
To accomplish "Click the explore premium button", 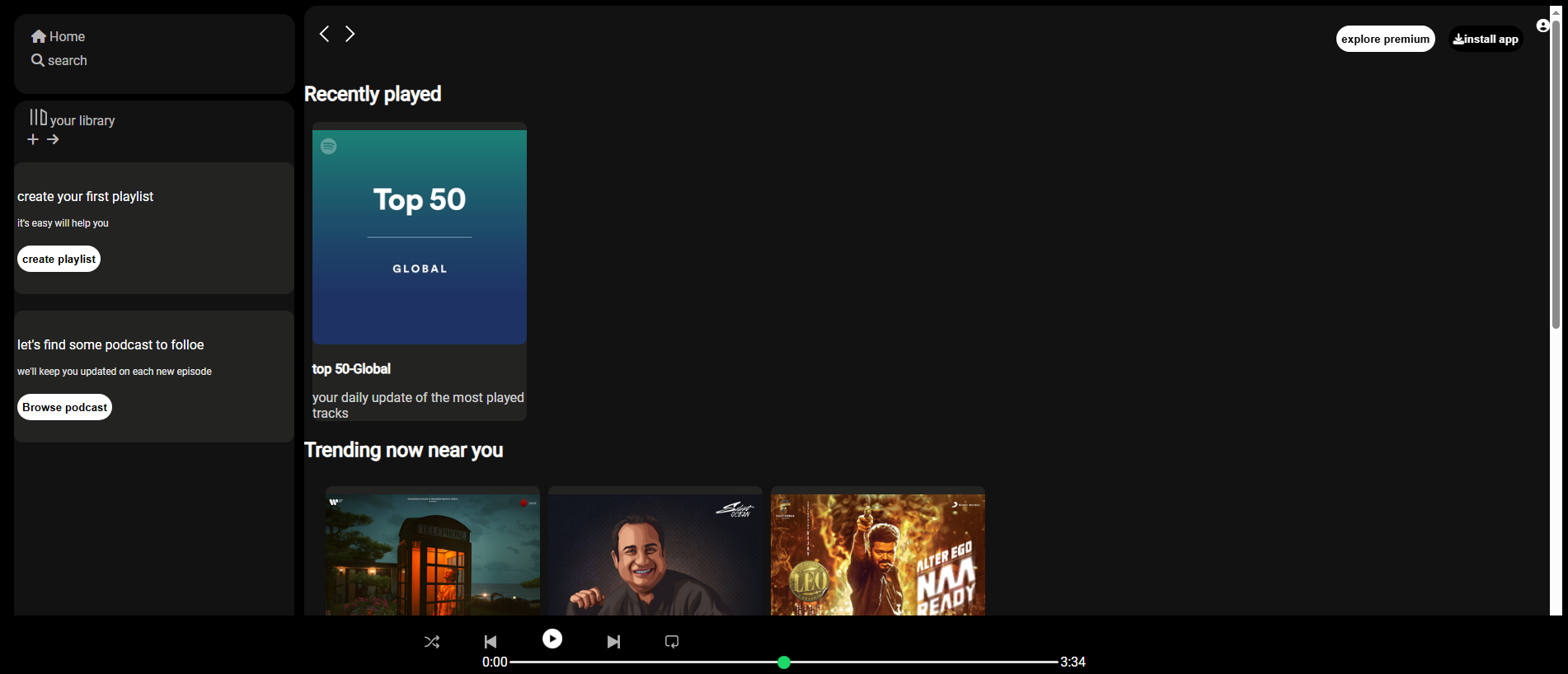I will pyautogui.click(x=1386, y=39).
